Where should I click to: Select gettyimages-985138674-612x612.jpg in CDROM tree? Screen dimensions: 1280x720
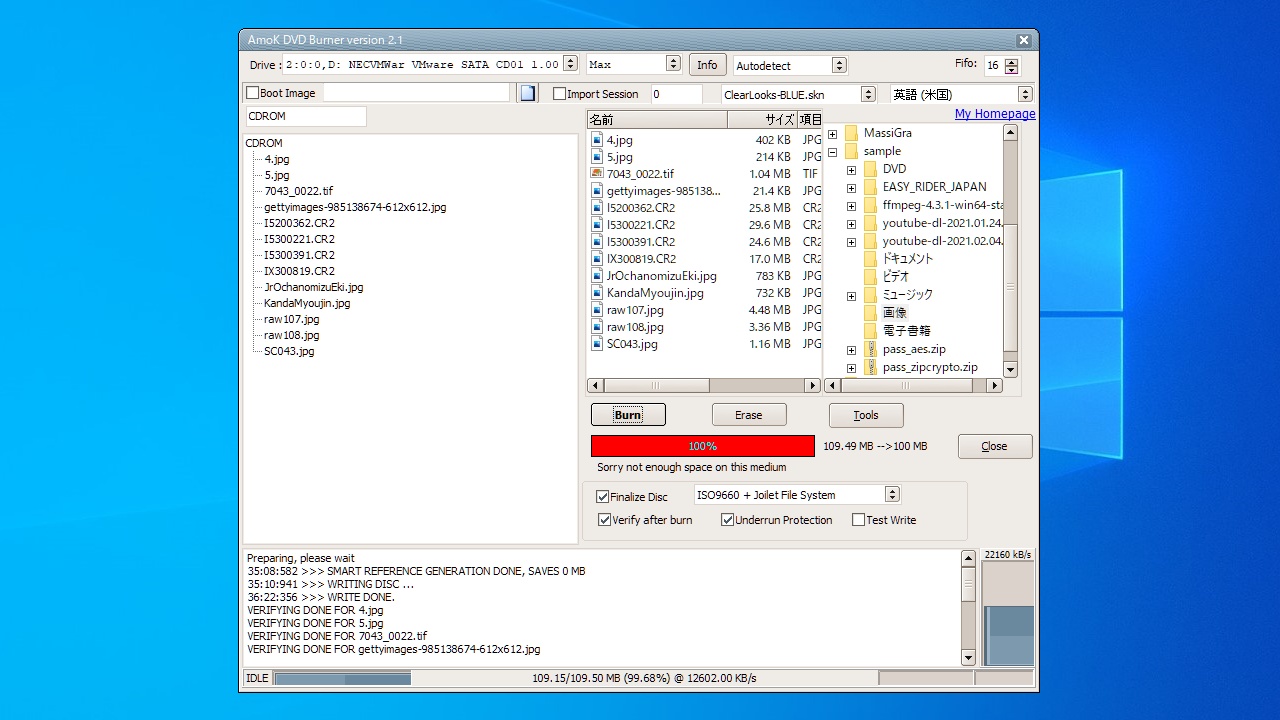355,207
